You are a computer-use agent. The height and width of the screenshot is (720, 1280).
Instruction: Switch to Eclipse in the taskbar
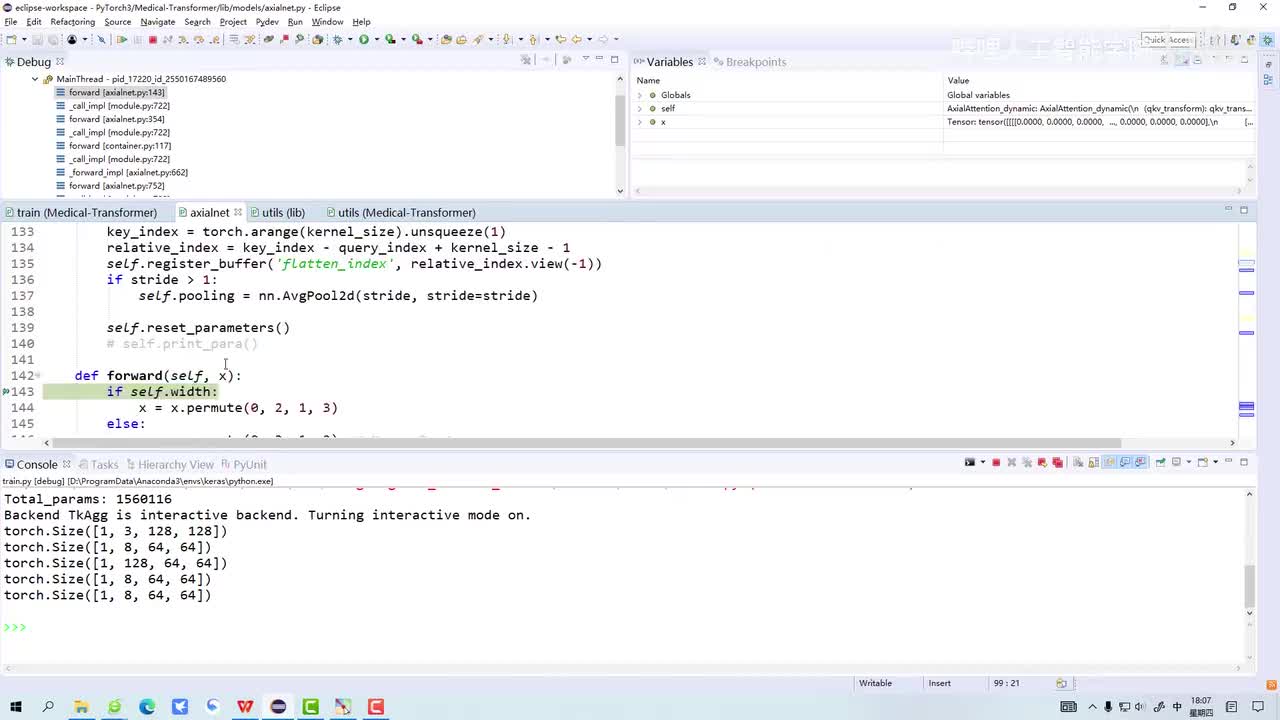[278, 707]
